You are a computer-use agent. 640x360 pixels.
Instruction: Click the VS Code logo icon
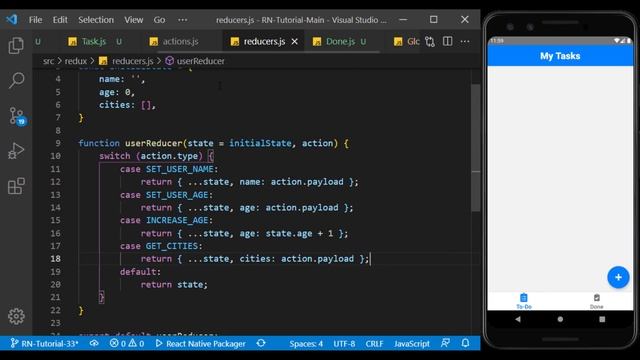point(12,19)
